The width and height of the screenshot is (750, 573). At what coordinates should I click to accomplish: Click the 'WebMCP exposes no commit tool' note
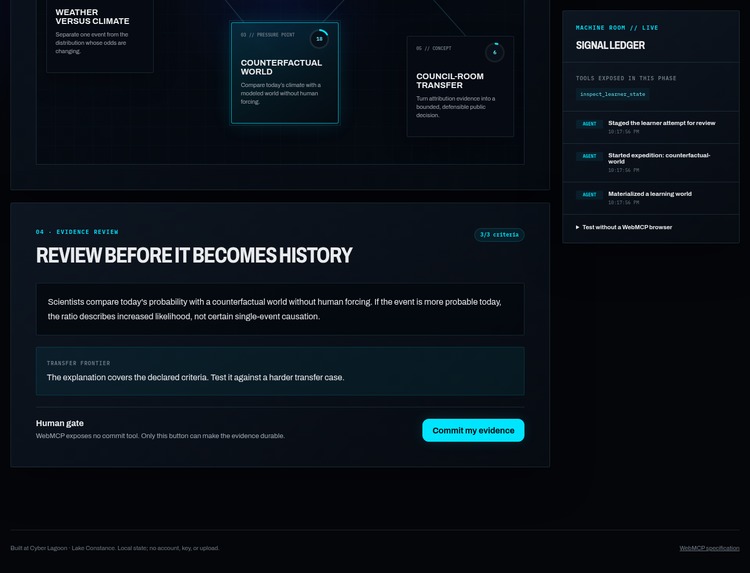(160, 436)
